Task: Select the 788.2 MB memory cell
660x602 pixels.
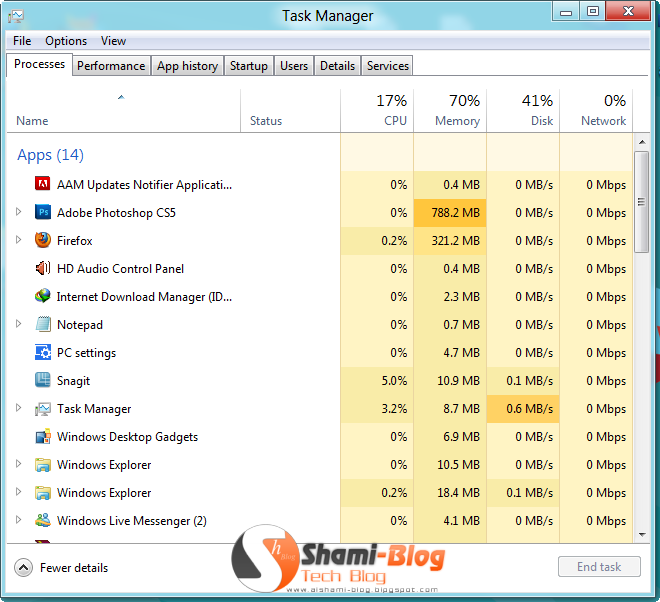Action: pos(450,213)
